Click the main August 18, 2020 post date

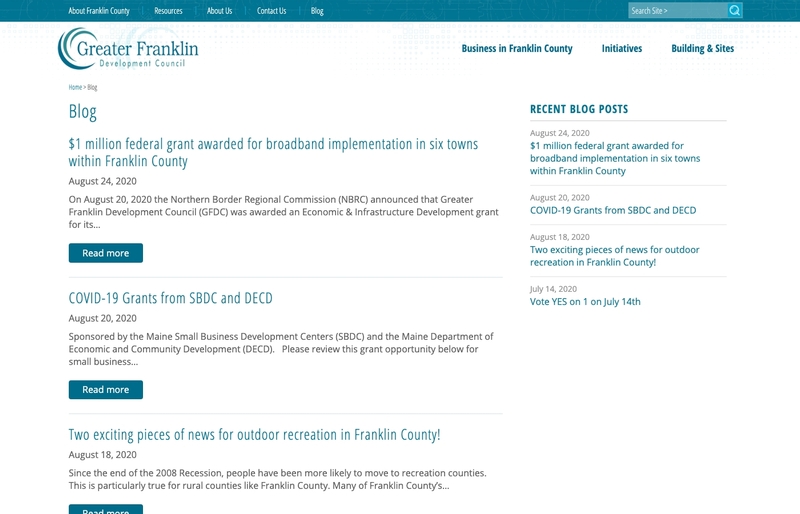[x=103, y=455]
